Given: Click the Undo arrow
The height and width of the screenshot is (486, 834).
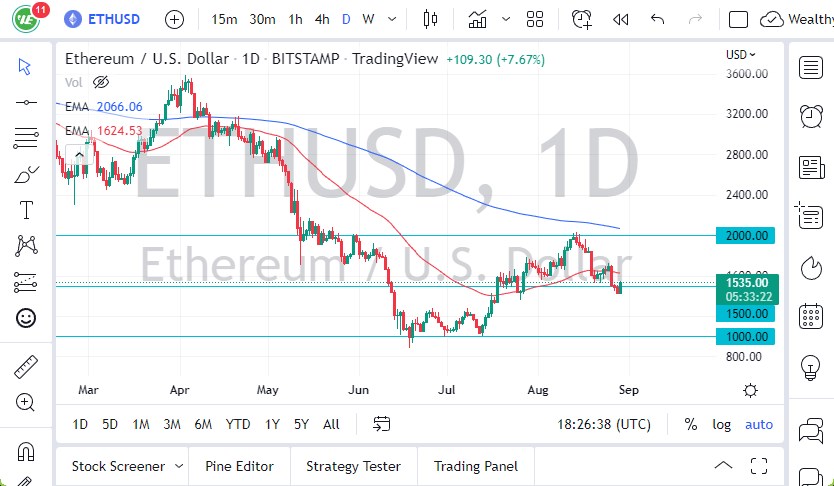Looking at the screenshot, I should (657, 19).
